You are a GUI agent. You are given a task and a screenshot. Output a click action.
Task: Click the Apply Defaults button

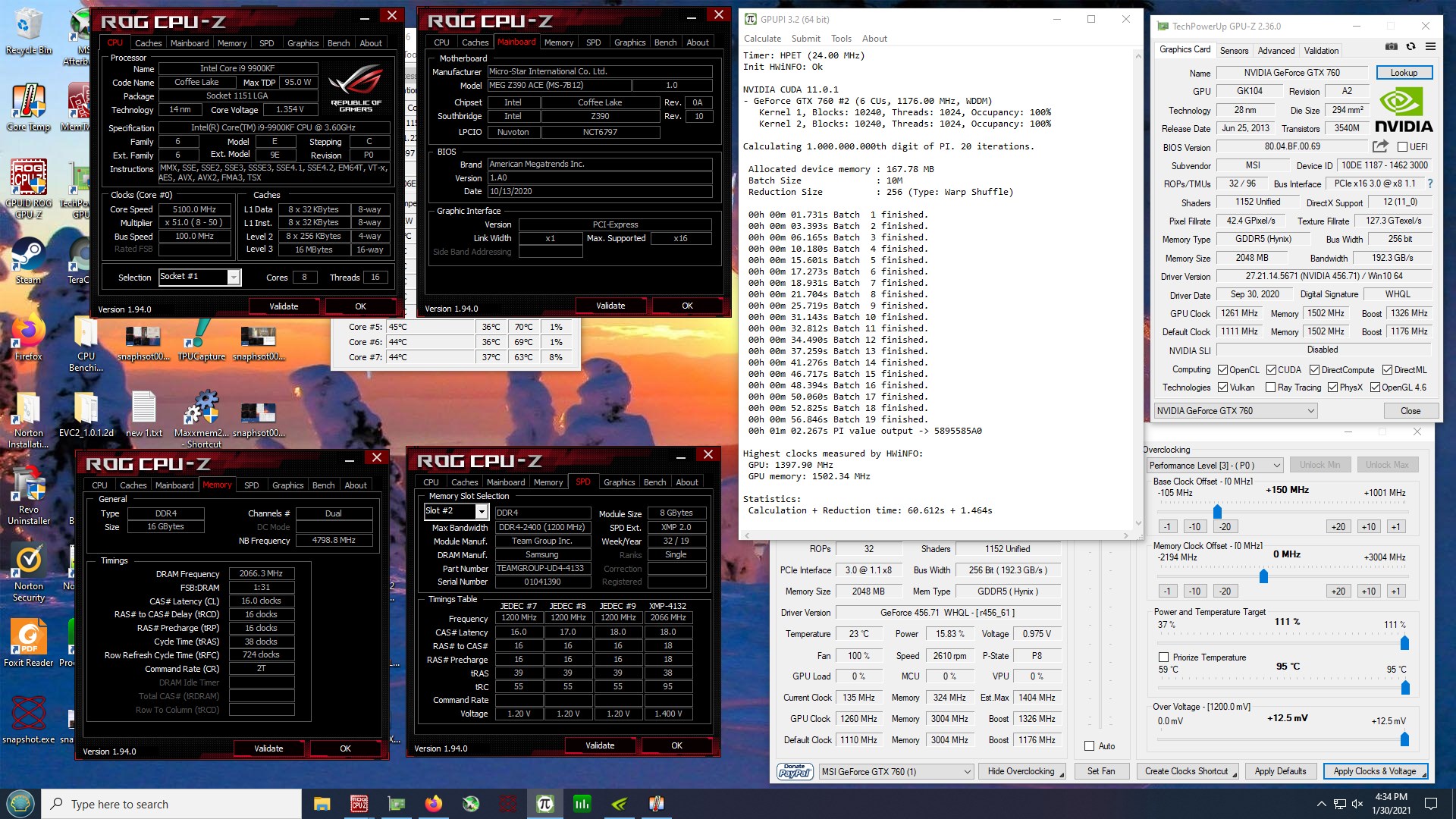pyautogui.click(x=1280, y=772)
